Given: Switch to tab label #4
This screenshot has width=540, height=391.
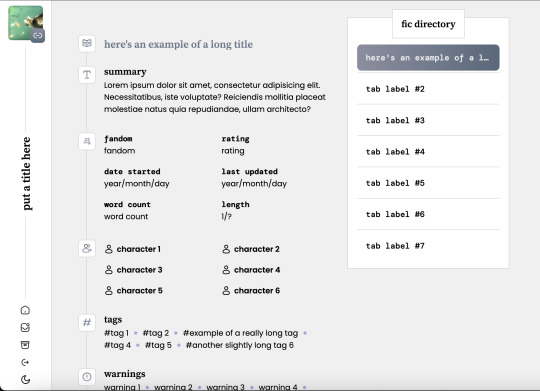Looking at the screenshot, I should [428, 152].
